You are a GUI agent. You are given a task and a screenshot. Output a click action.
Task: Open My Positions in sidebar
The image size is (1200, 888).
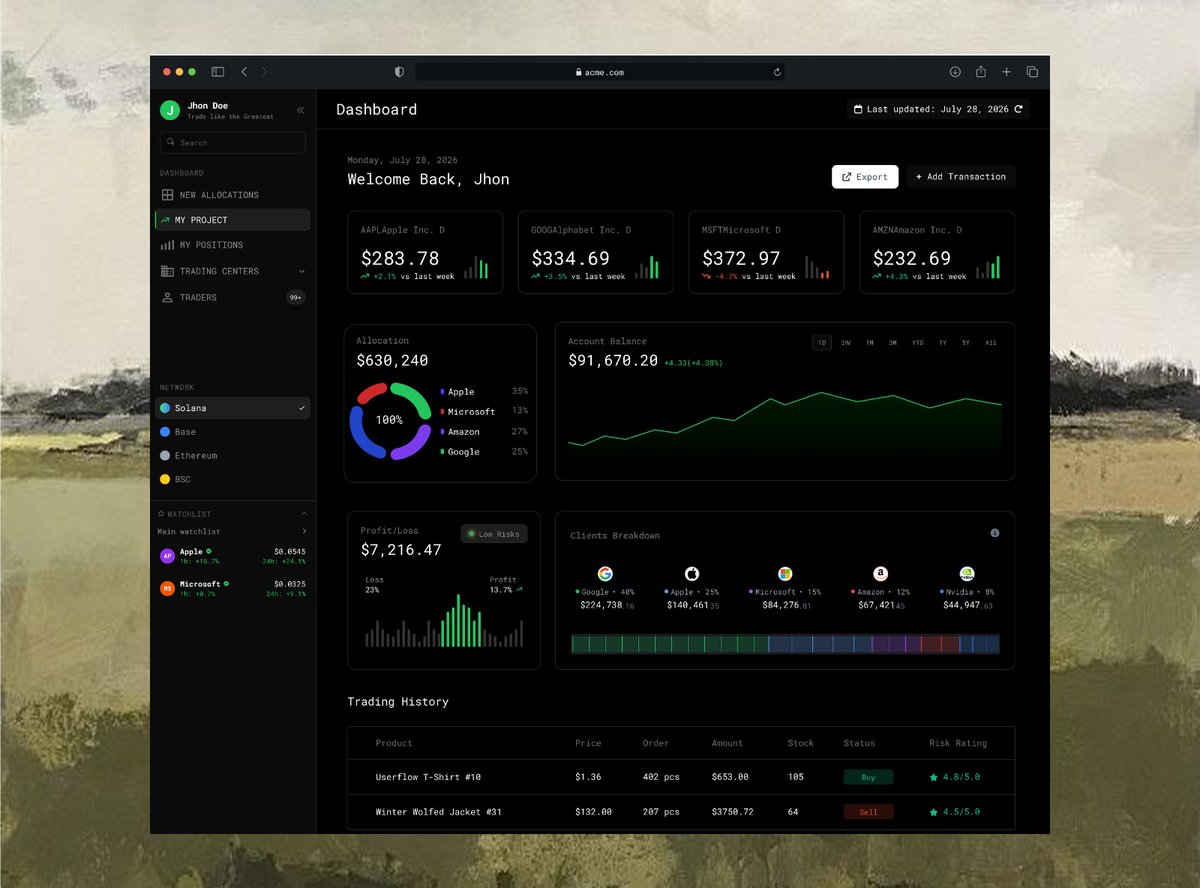pos(233,245)
